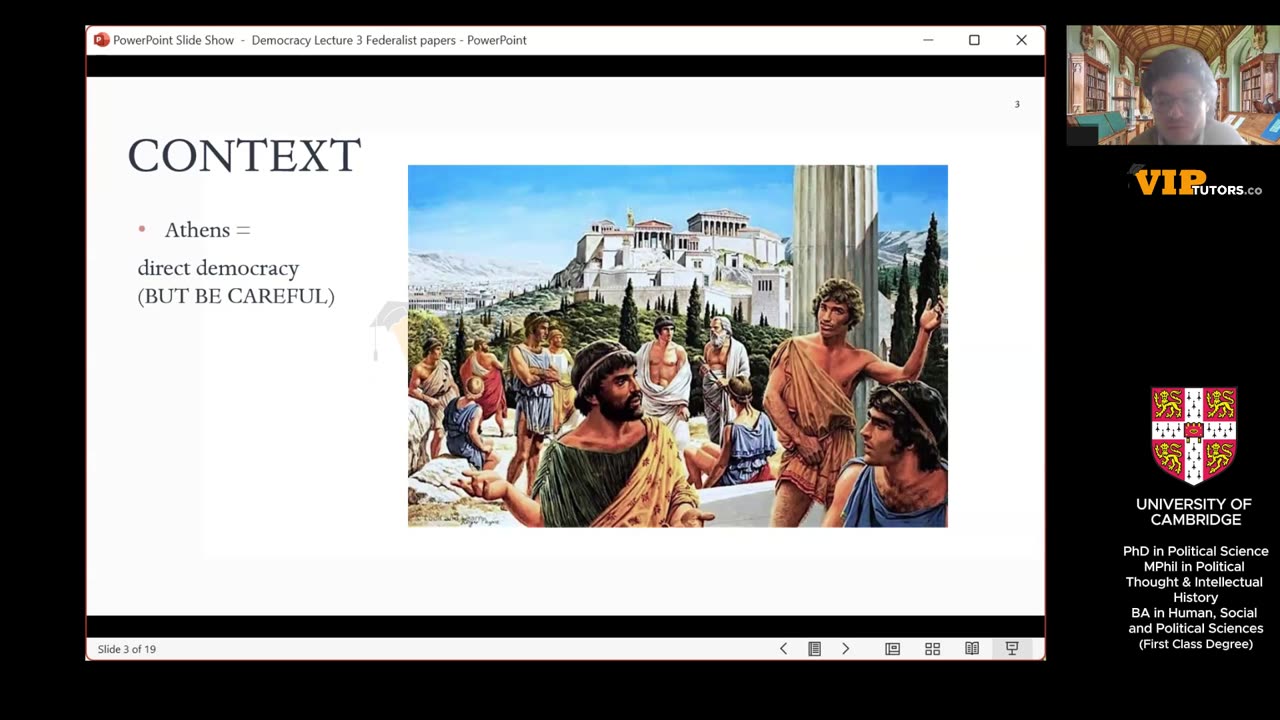Minimize the PowerPoint Slide Show window
Viewport: 1280px width, 720px height.
point(928,40)
